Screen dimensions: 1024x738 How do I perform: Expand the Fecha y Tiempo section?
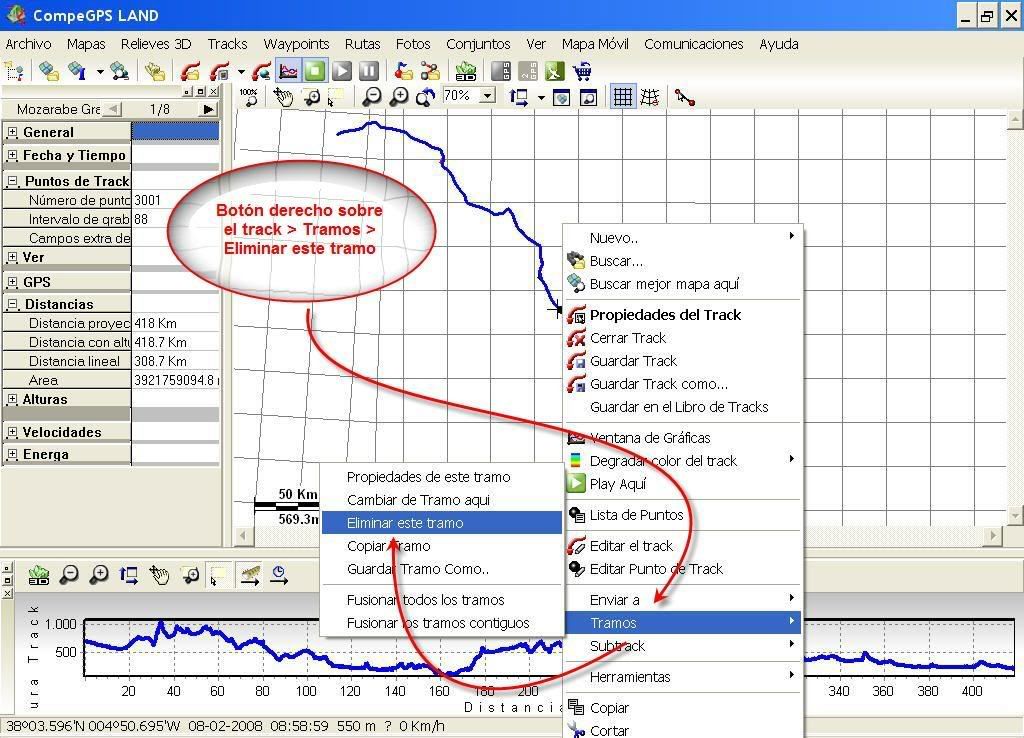[12, 155]
